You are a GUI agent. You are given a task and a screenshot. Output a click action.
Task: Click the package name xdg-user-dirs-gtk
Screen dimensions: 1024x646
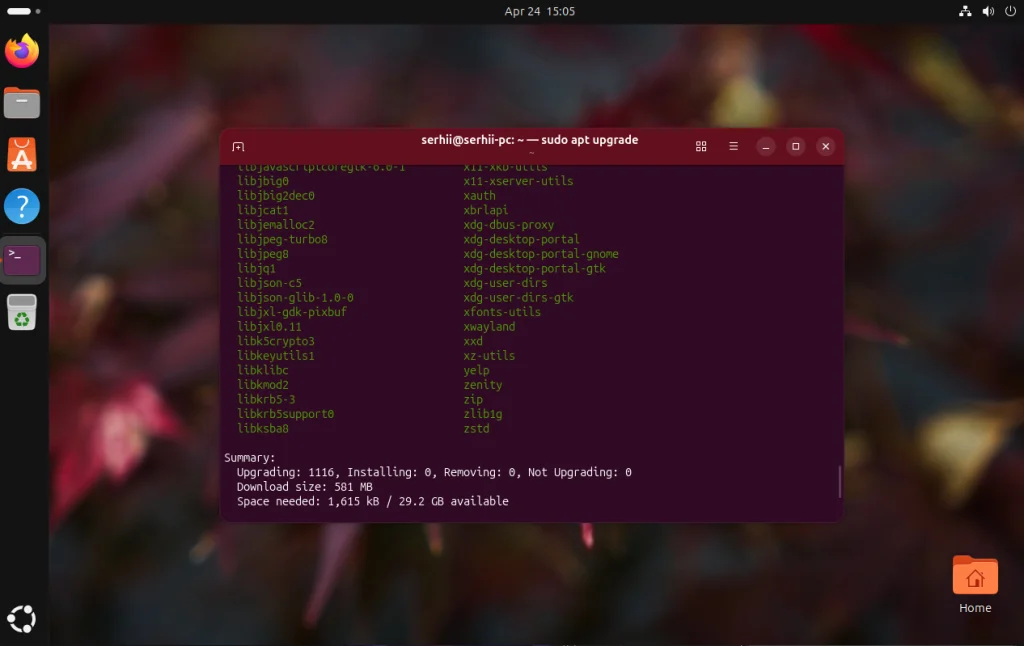click(x=518, y=297)
